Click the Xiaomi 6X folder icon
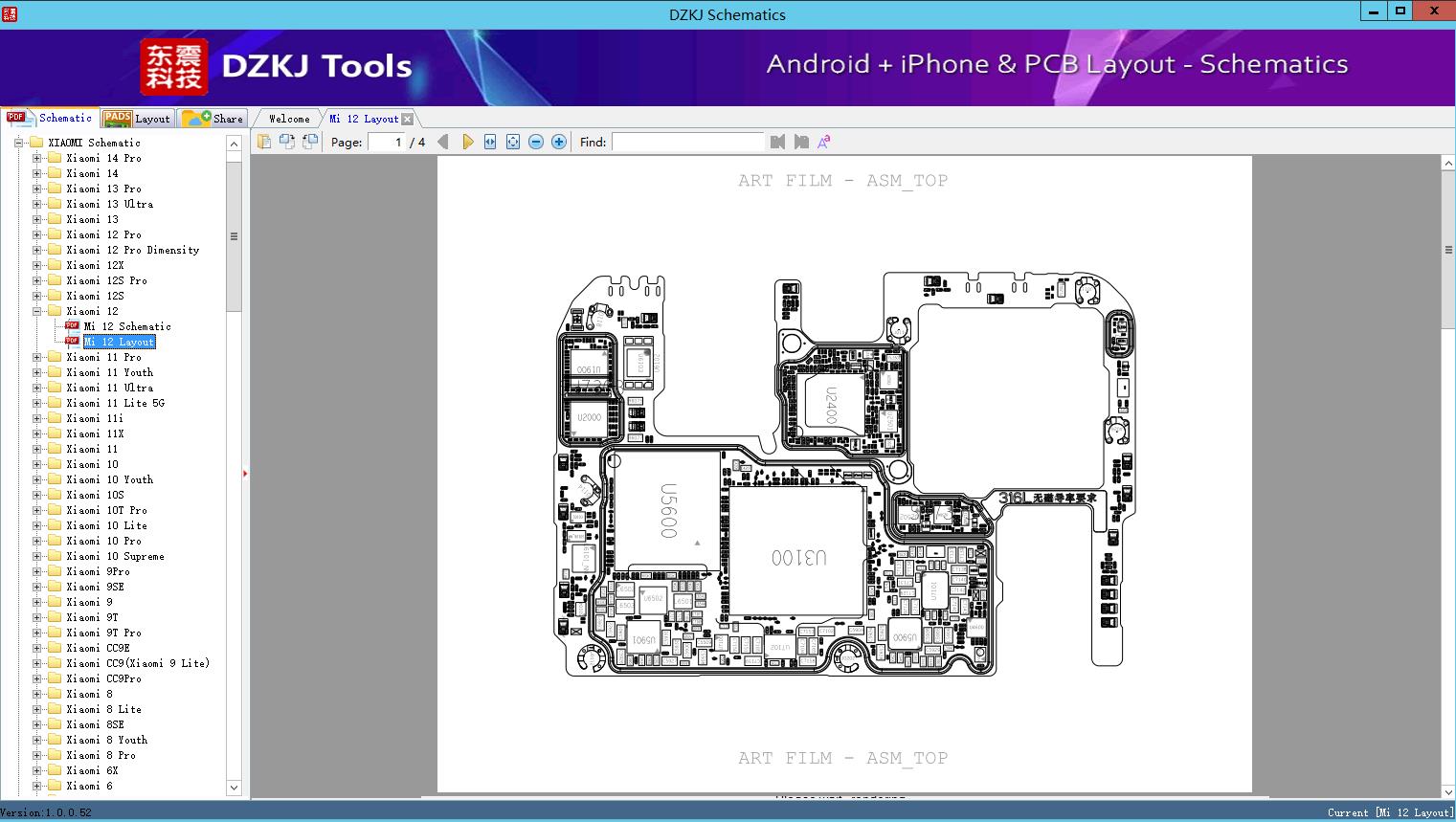 [x=55, y=770]
